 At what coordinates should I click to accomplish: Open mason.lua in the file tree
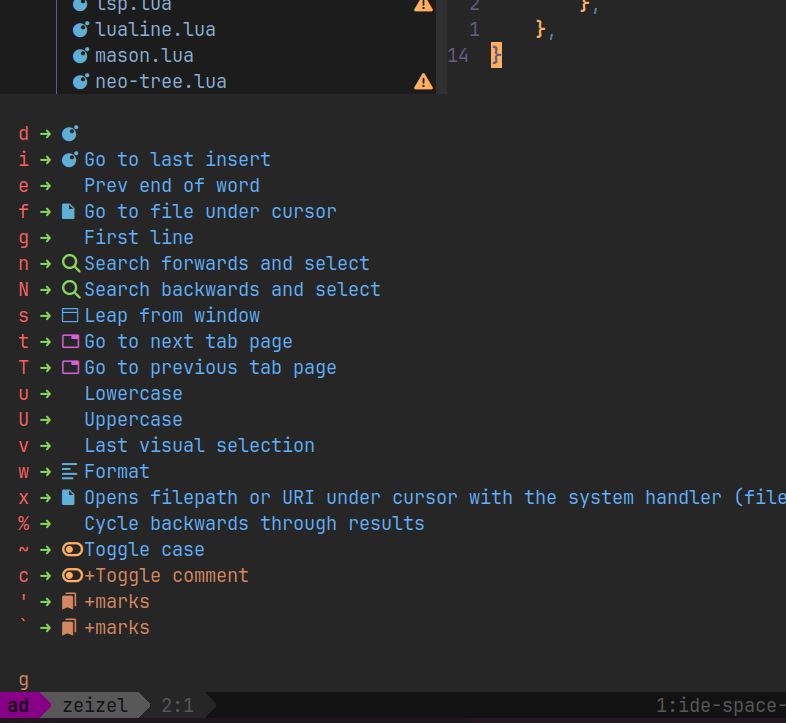click(x=144, y=55)
